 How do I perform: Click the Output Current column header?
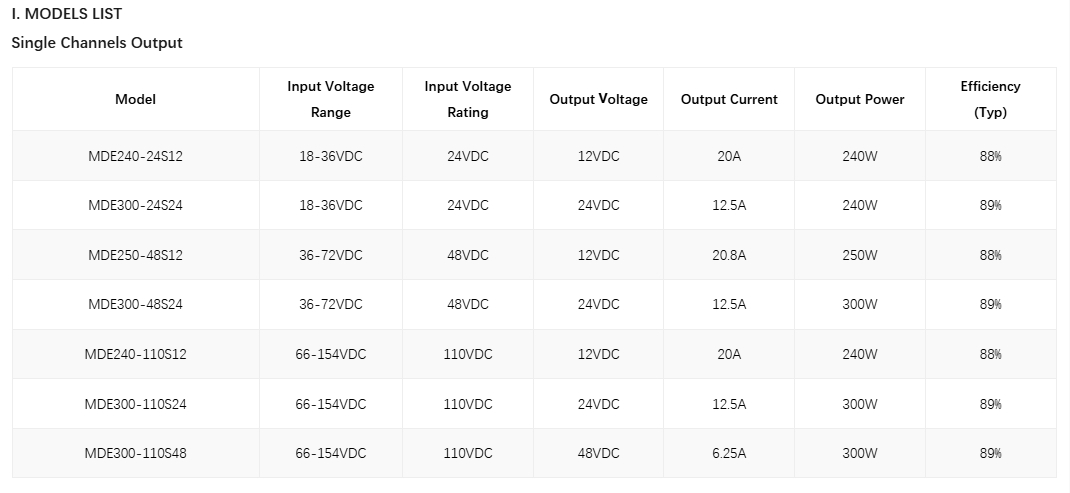coord(729,100)
